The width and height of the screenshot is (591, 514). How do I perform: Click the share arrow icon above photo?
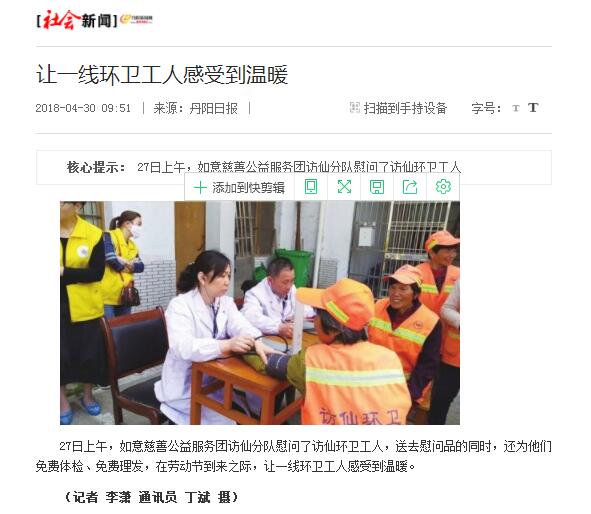click(410, 187)
